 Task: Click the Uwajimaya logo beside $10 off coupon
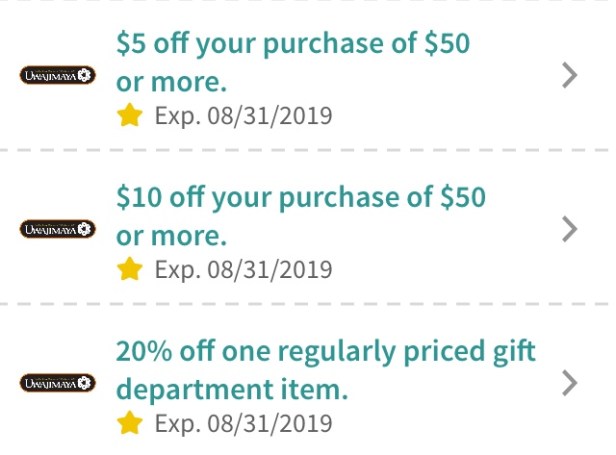point(57,230)
